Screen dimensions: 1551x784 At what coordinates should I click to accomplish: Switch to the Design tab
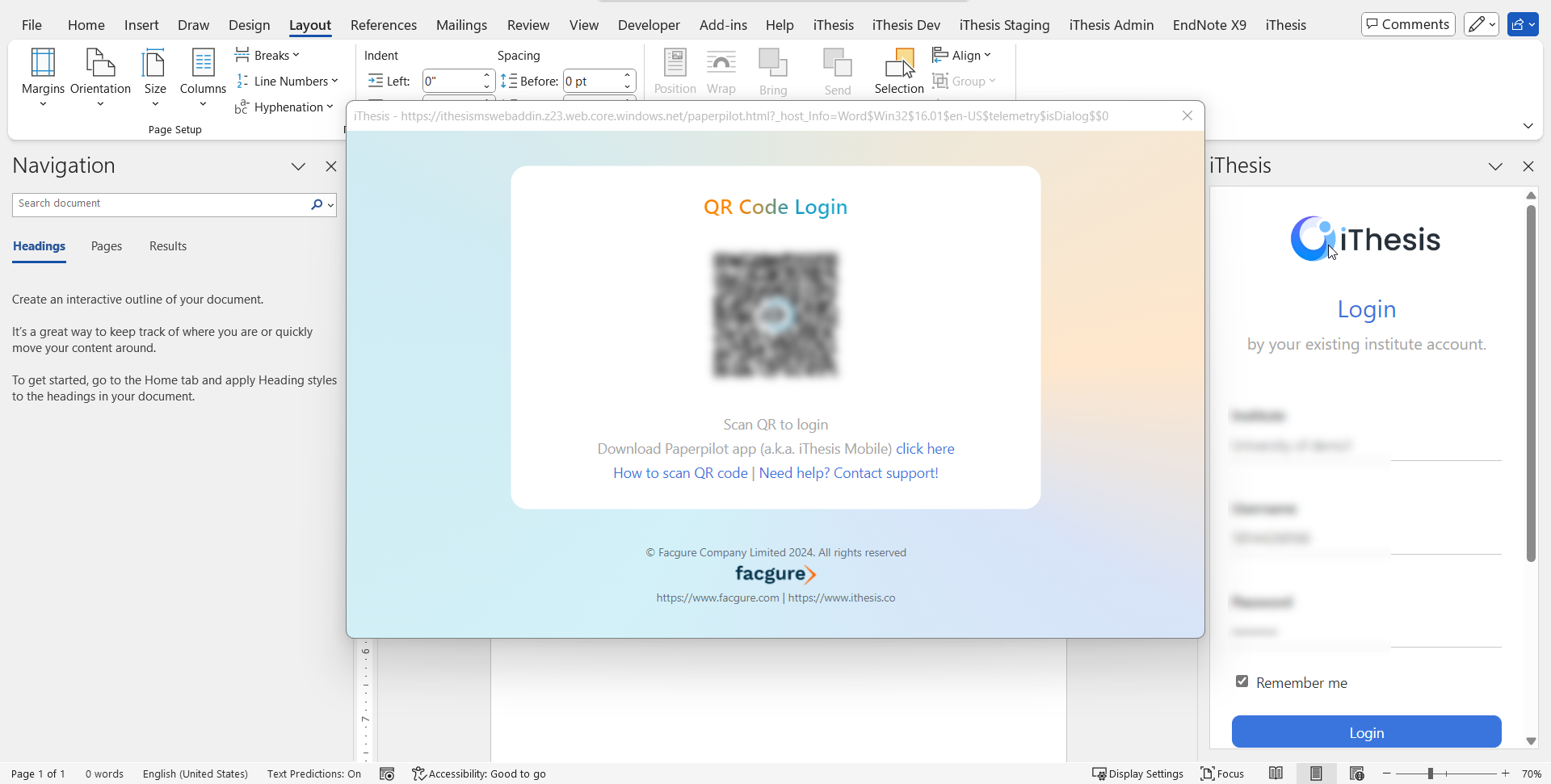pyautogui.click(x=249, y=25)
